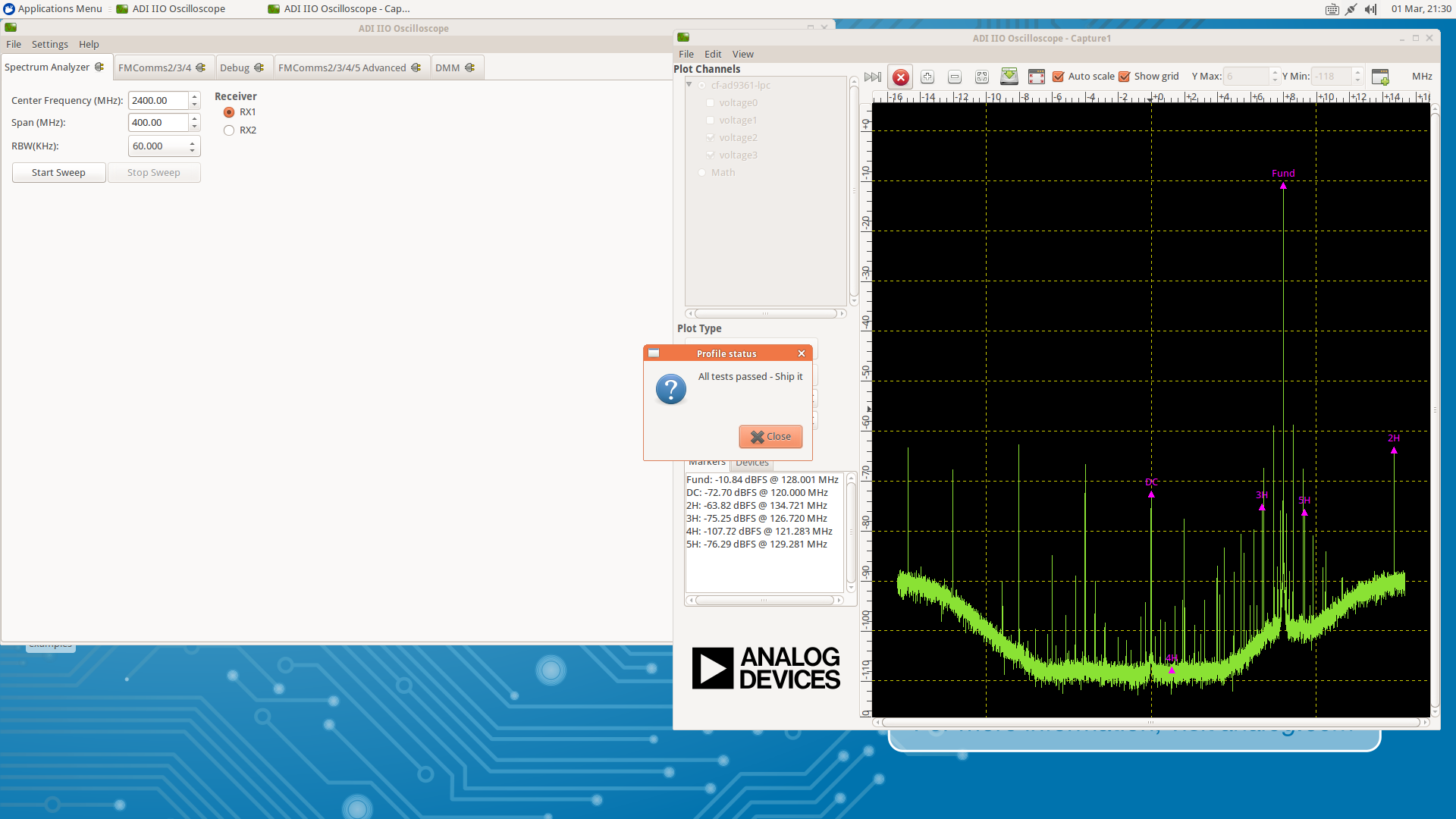Detach FMComms2/3/4/5 Advanced tab plug icon
The image size is (1456, 819).
(x=416, y=67)
